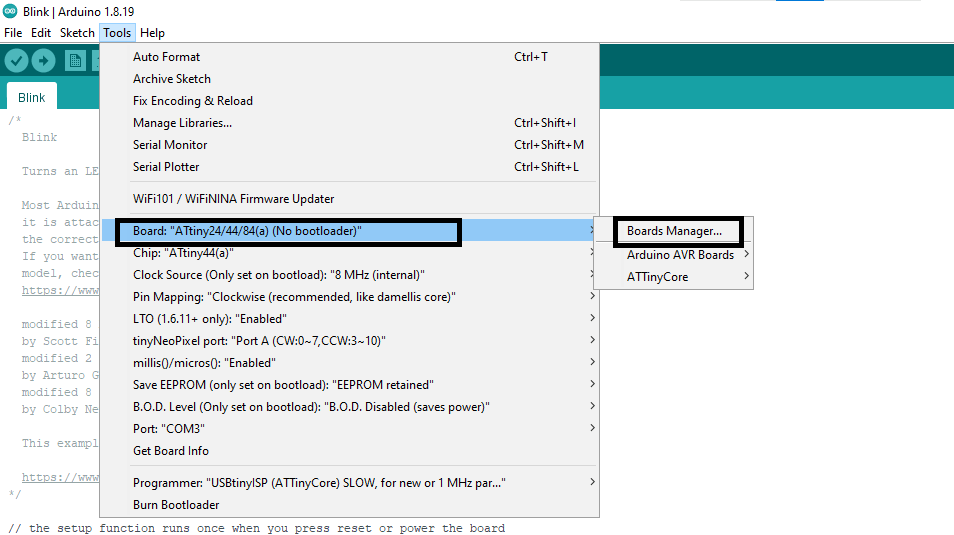Expand ATTinyCore boards submenu
954x535 pixels.
click(x=674, y=276)
